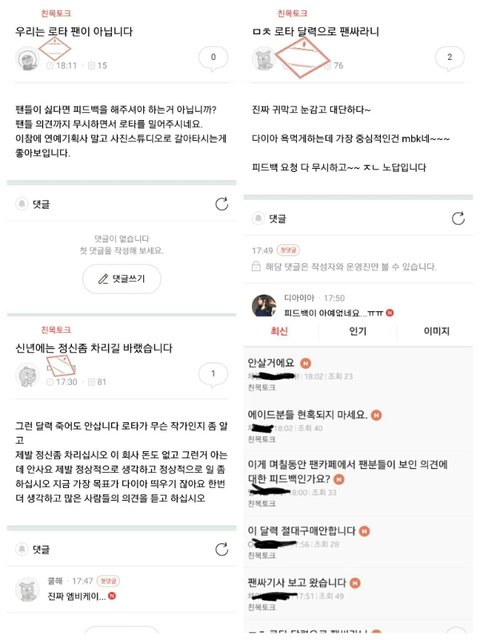Viewport: 480px width, 640px height.
Task: Open the post about 팬카페 피드백인가요
Action: coord(348,471)
